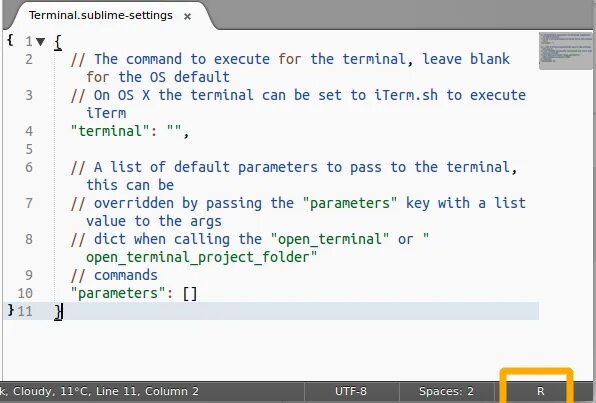Click the word iTerm.sh in line 3

click(406, 95)
